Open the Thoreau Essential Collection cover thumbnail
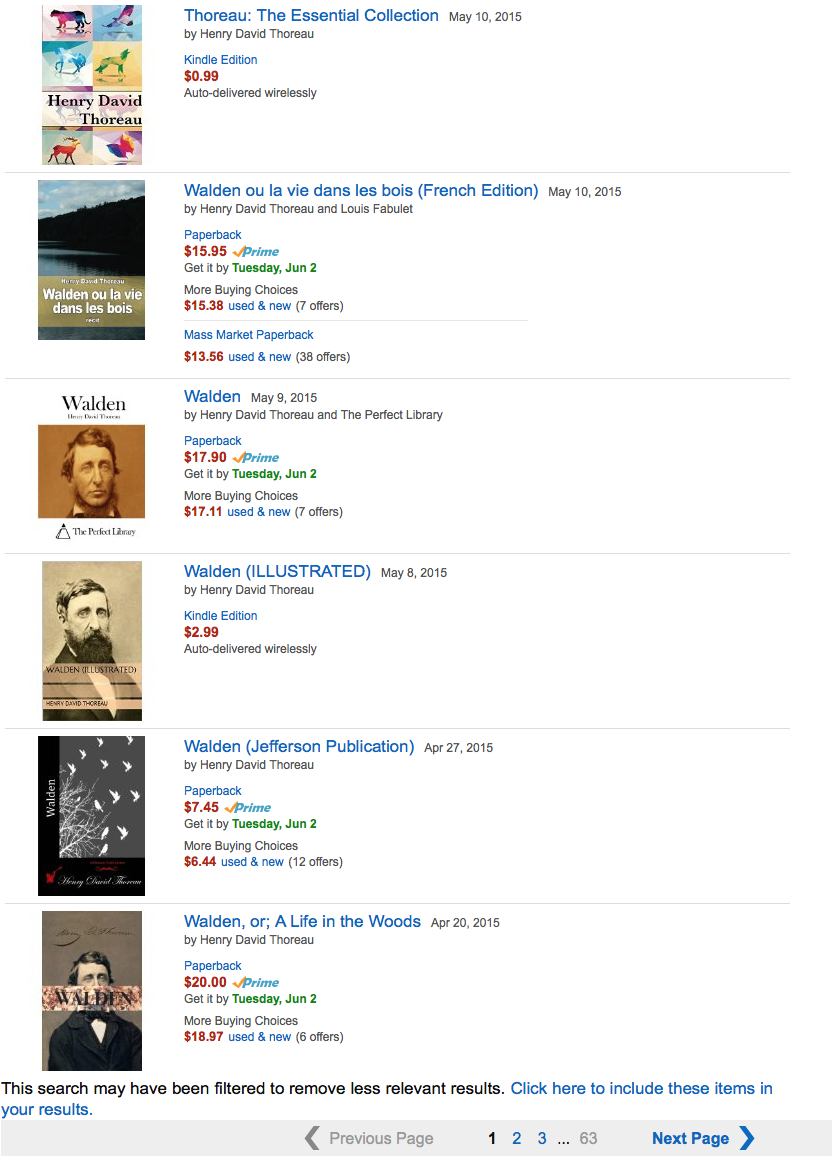The image size is (832, 1166). click(x=91, y=85)
